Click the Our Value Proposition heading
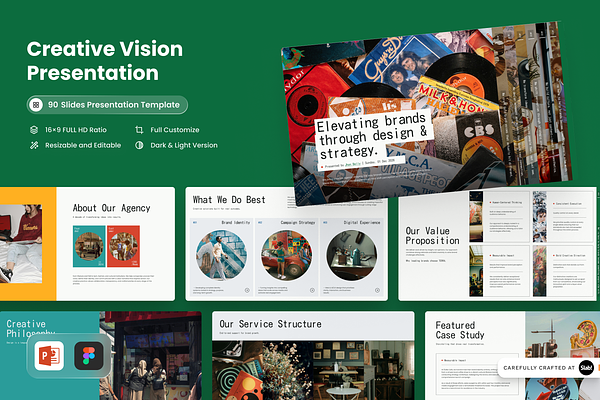Image resolution: width=600 pixels, height=400 pixels. (432, 236)
